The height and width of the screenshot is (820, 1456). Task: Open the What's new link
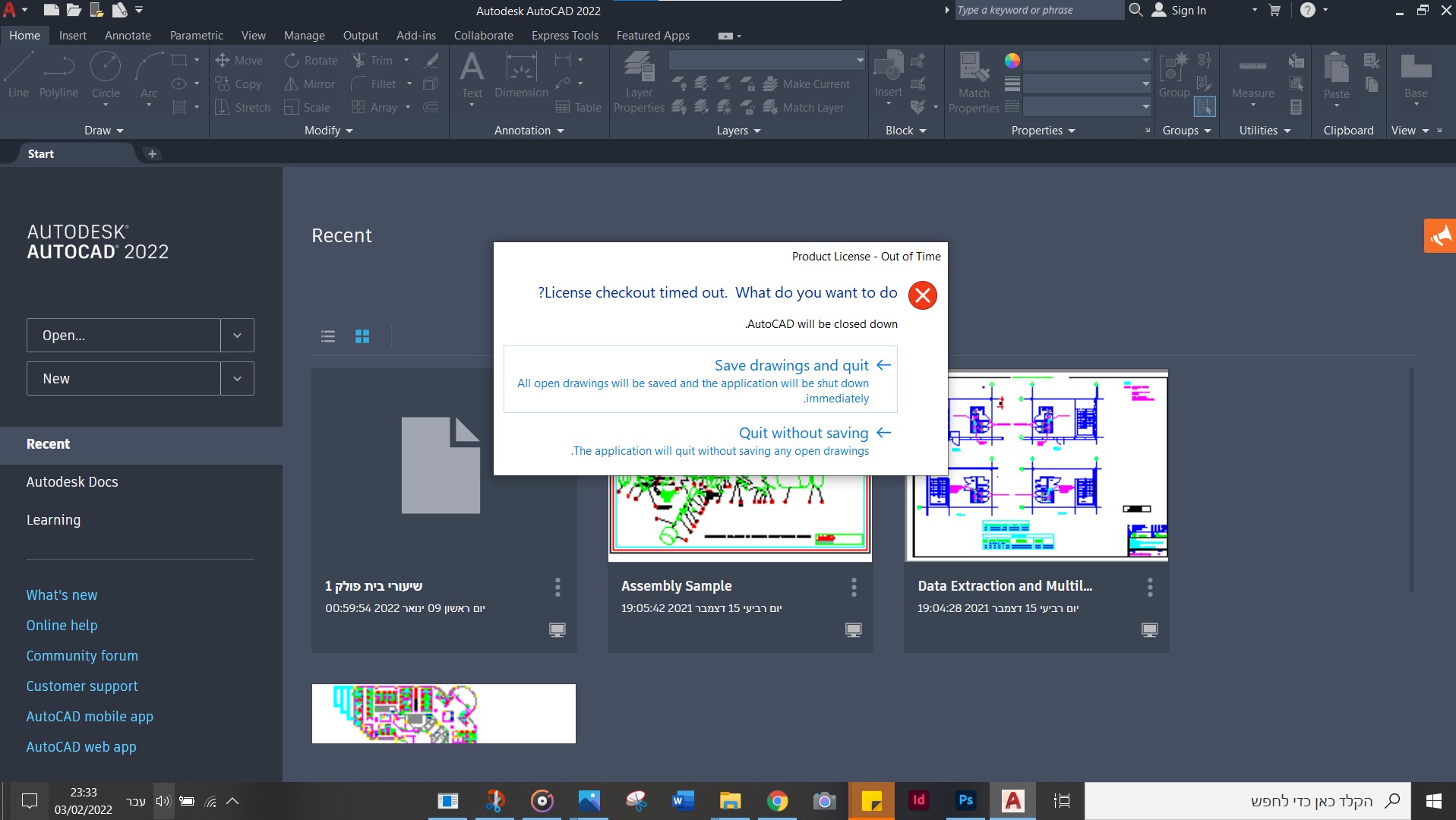pos(62,594)
